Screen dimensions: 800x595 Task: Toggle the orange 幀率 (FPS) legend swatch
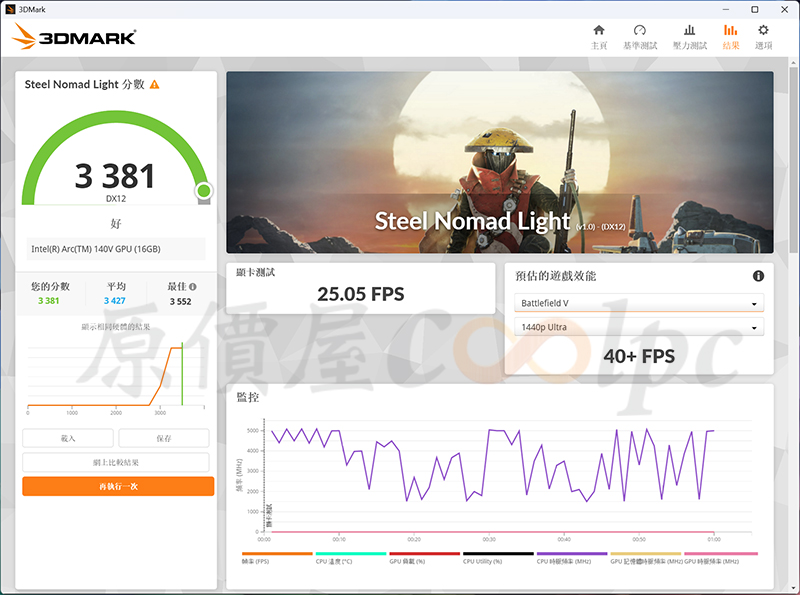click(x=277, y=554)
